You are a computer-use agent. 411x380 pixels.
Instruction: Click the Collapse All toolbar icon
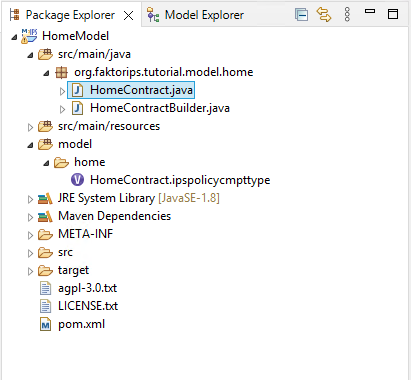pyautogui.click(x=301, y=15)
